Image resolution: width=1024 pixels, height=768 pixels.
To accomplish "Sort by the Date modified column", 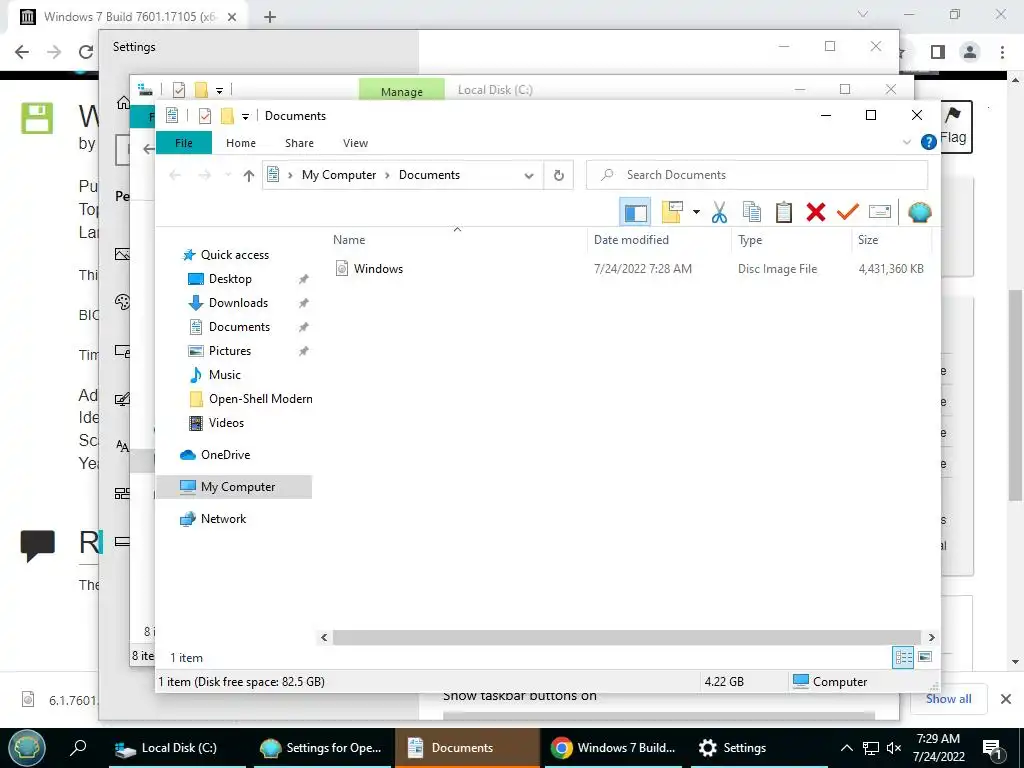I will [631, 240].
